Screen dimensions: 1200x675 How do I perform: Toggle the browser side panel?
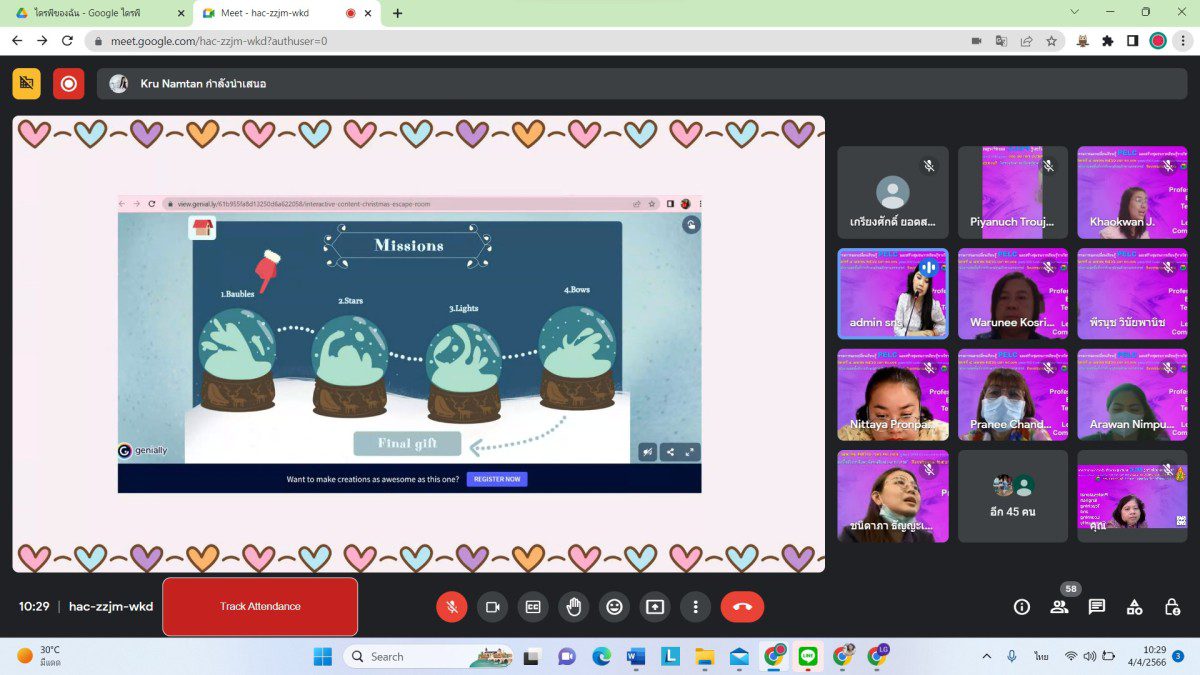pyautogui.click(x=1133, y=41)
